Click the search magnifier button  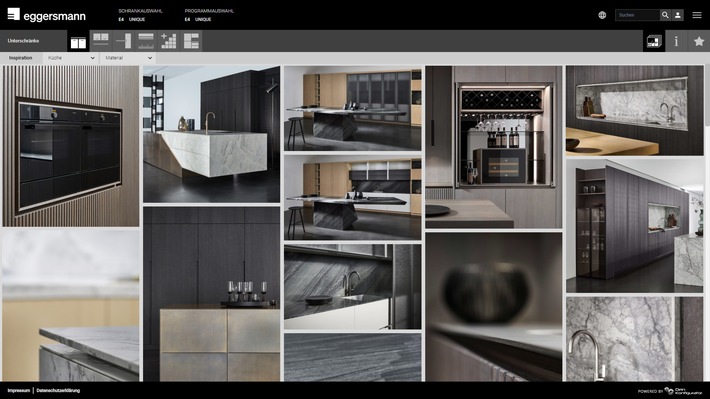(x=665, y=15)
